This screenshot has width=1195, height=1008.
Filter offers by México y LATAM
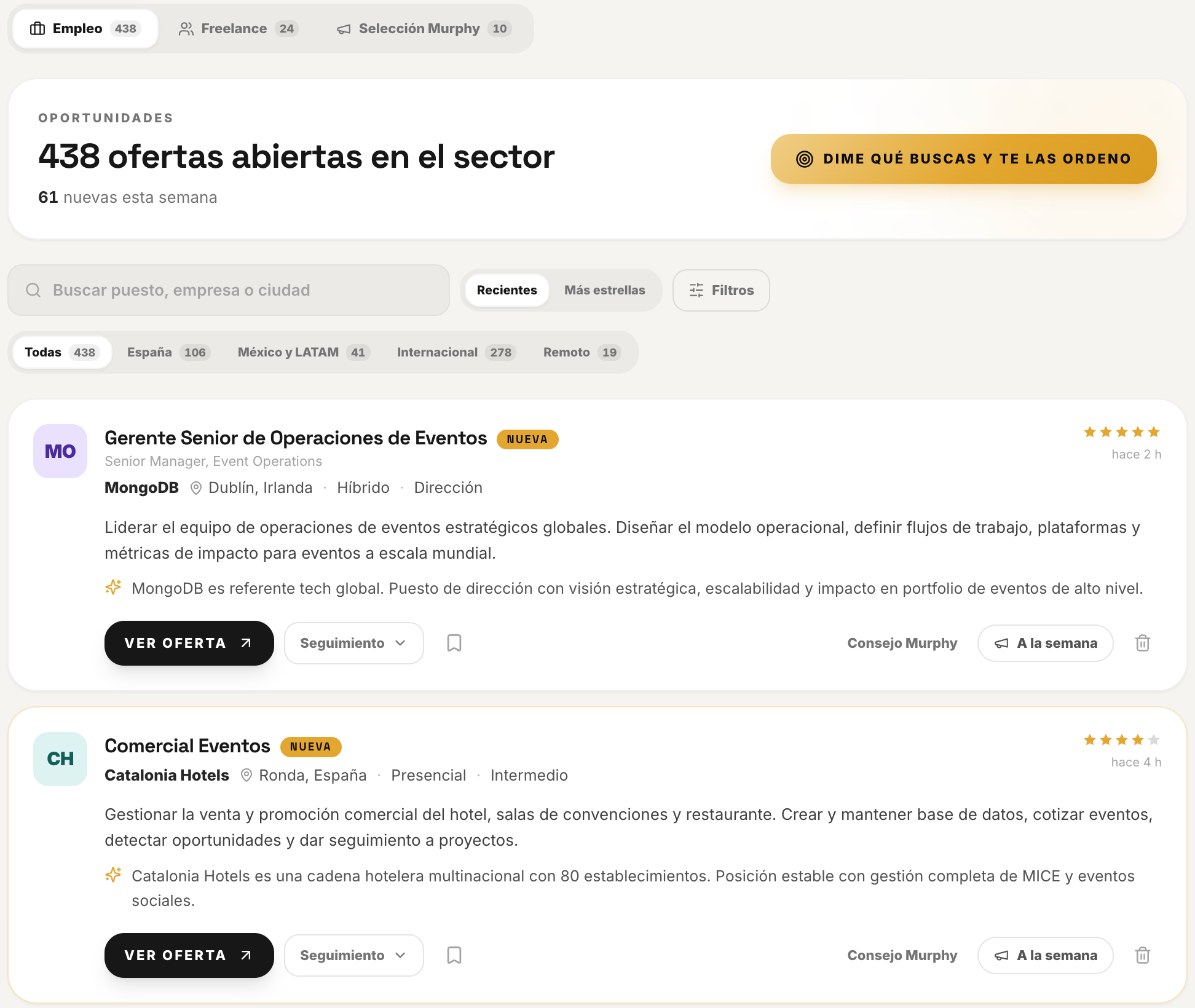(303, 352)
